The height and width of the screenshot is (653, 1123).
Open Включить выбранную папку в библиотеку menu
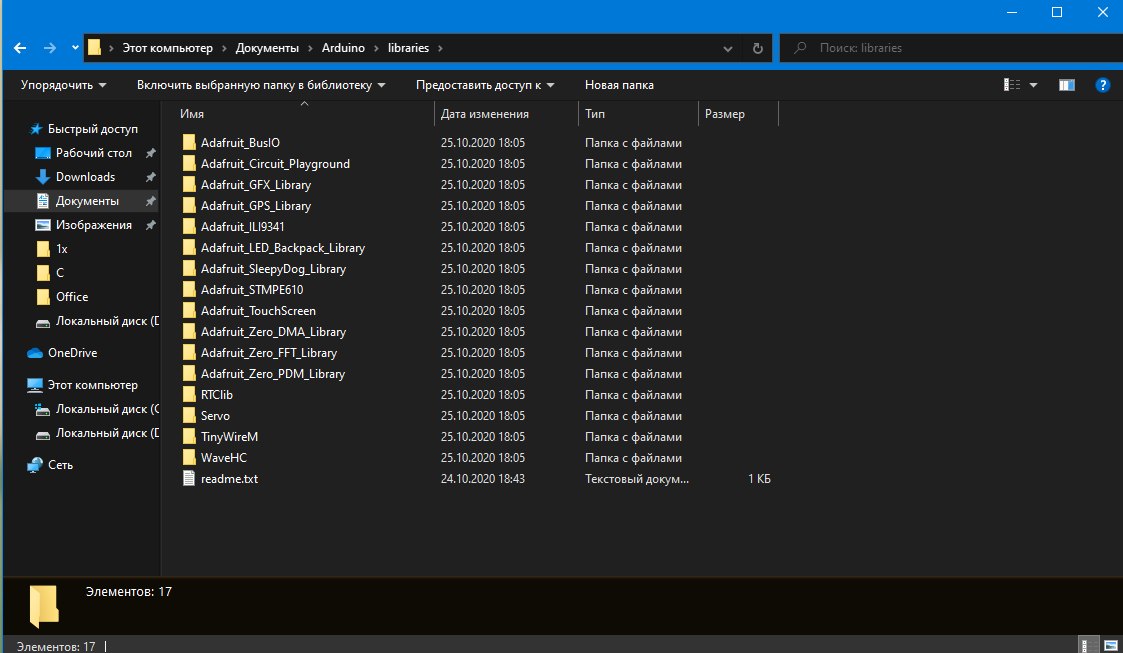point(261,84)
